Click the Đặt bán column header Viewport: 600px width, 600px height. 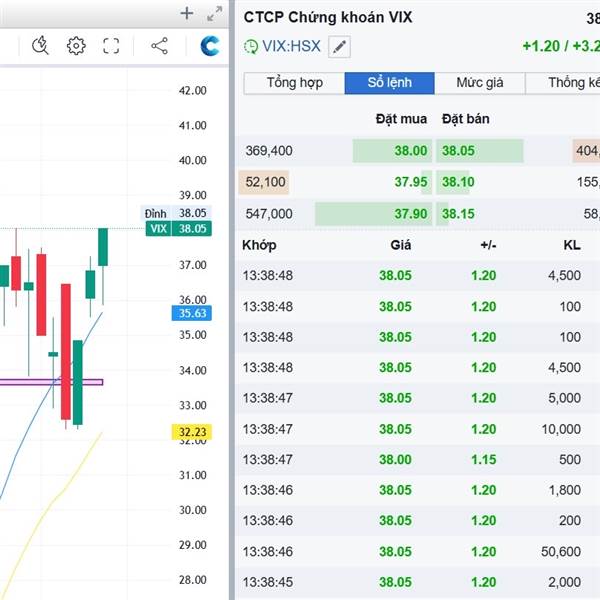465,119
